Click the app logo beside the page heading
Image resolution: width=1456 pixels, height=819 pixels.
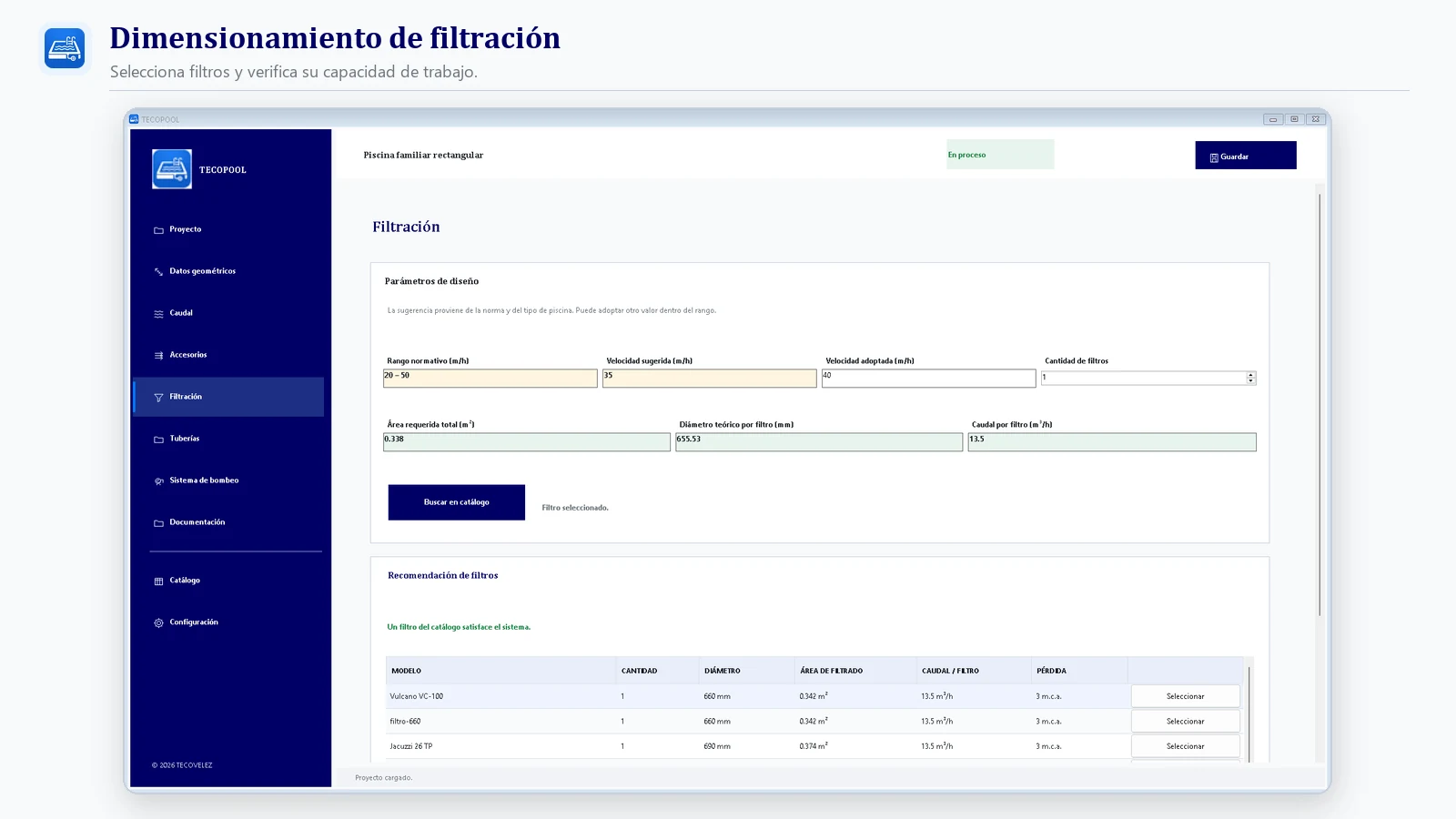65,47
